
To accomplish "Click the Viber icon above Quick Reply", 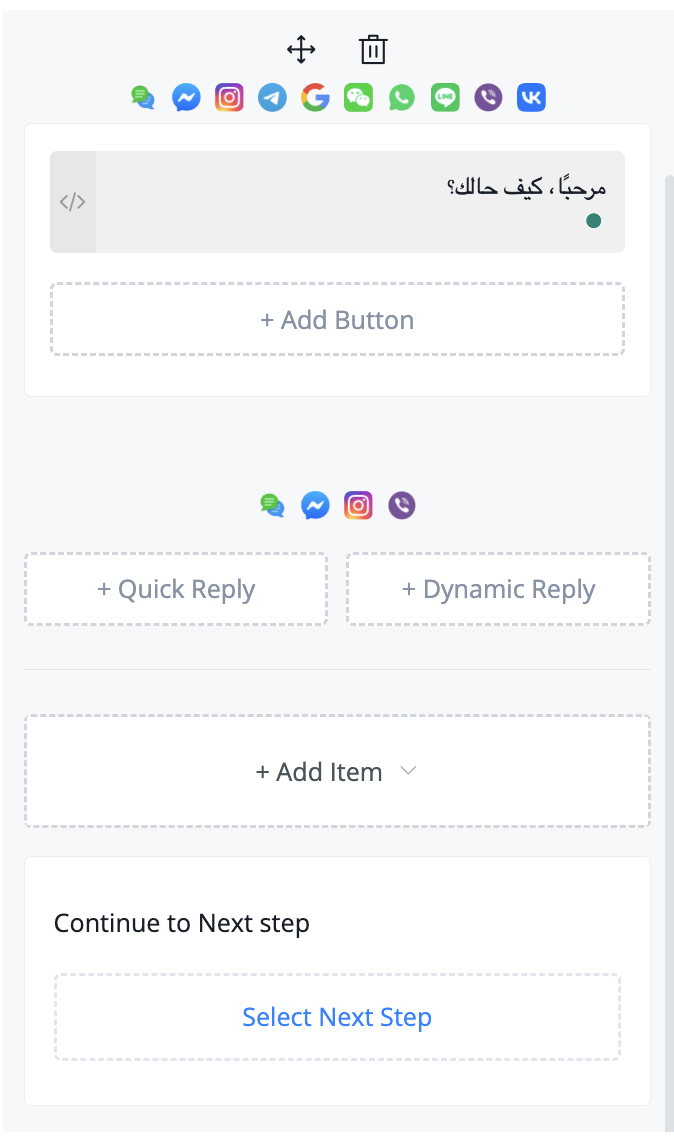I will click(402, 505).
